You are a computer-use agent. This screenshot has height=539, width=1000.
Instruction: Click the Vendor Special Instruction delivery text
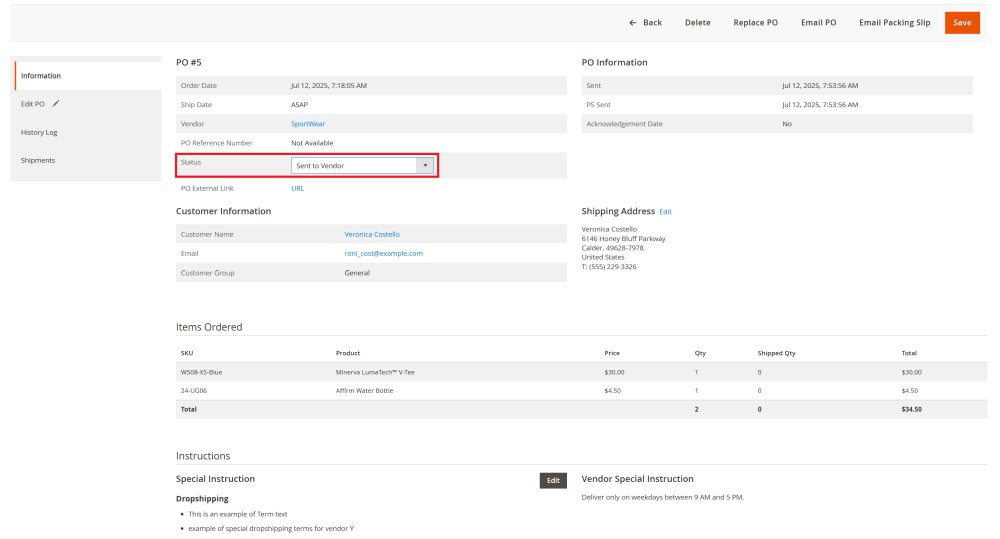pyautogui.click(x=663, y=497)
